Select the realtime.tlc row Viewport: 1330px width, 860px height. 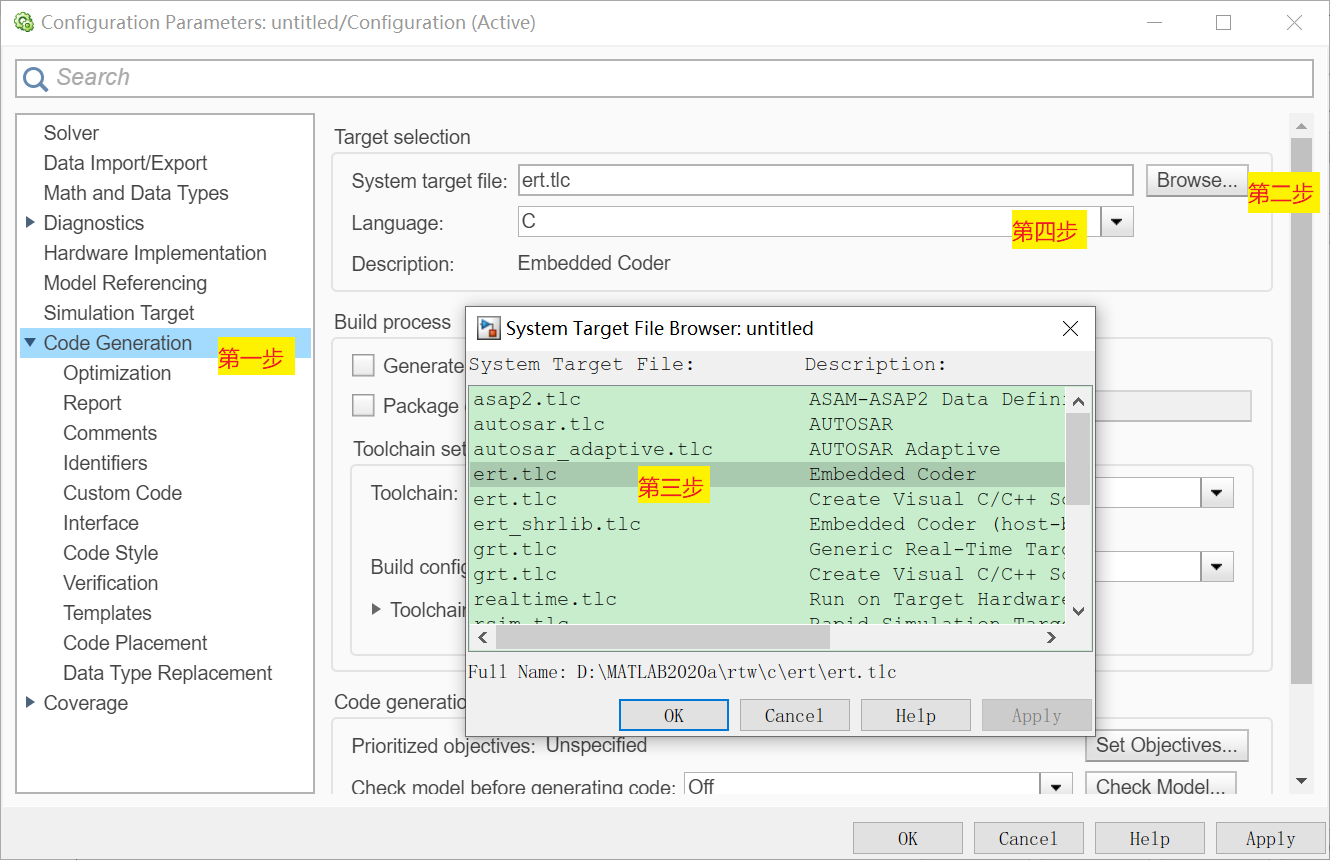coord(767,599)
